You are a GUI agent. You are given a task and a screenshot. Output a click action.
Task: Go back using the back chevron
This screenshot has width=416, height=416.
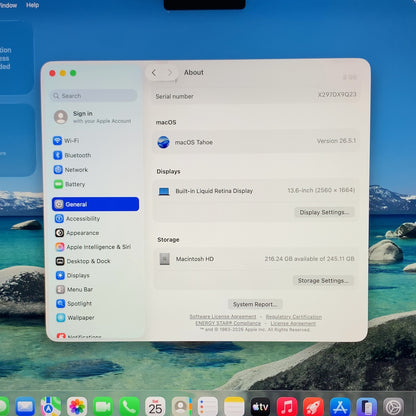click(154, 73)
